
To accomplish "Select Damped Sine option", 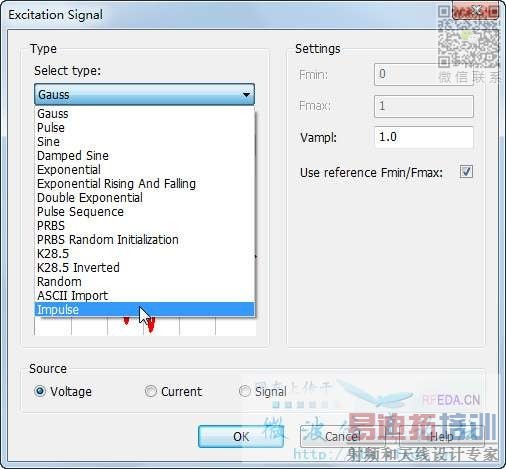I will (x=145, y=156).
